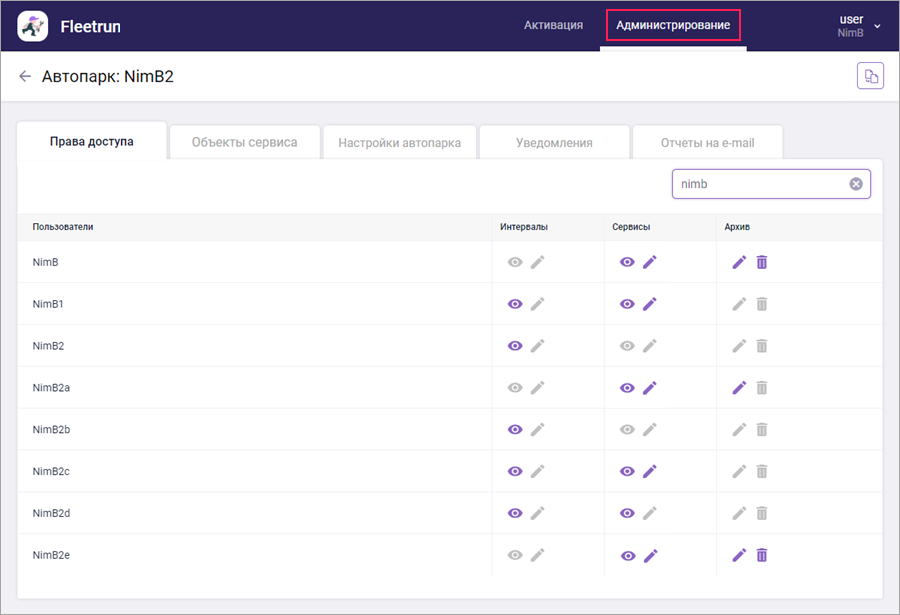The width and height of the screenshot is (900, 615).
Task: Edit Архив pencil for user NimB
Action: (x=739, y=262)
